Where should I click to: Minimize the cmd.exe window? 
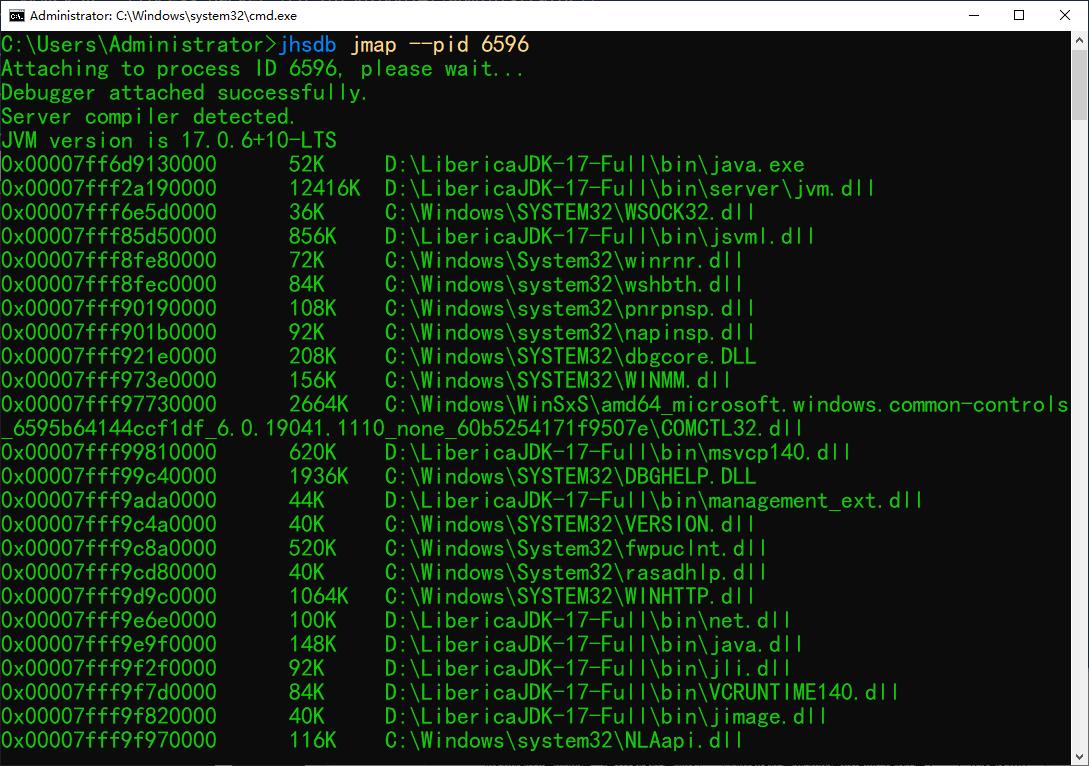pos(974,15)
